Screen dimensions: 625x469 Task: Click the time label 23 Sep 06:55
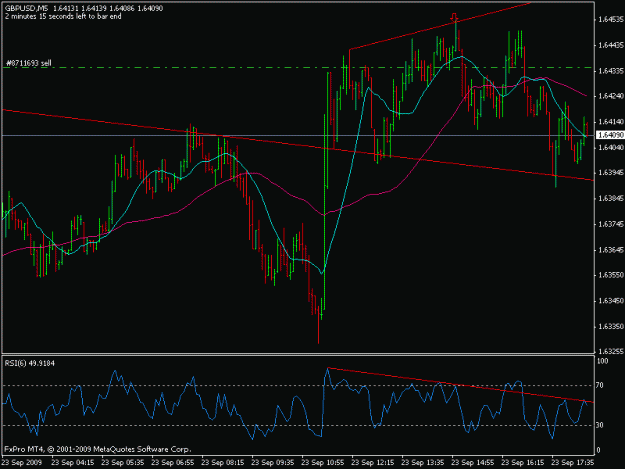(x=173, y=463)
